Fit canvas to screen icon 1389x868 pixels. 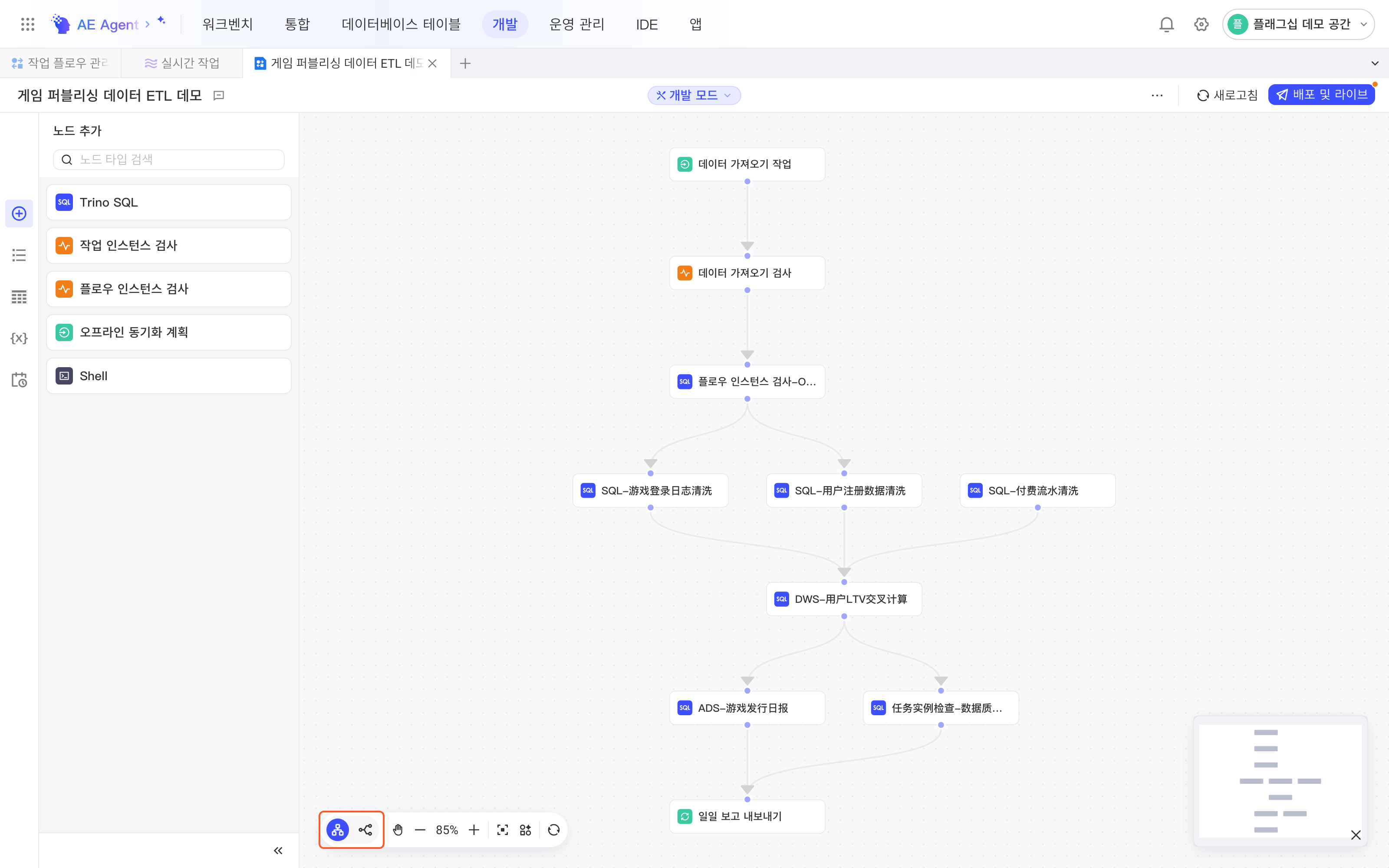(x=503, y=829)
